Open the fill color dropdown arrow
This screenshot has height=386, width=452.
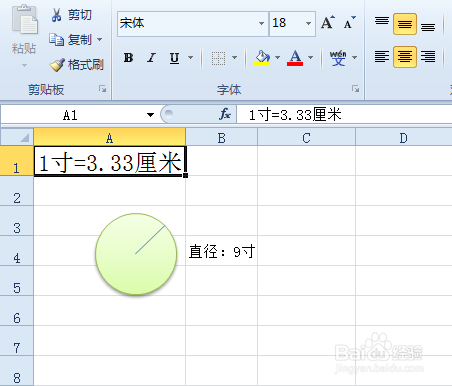tap(277, 58)
